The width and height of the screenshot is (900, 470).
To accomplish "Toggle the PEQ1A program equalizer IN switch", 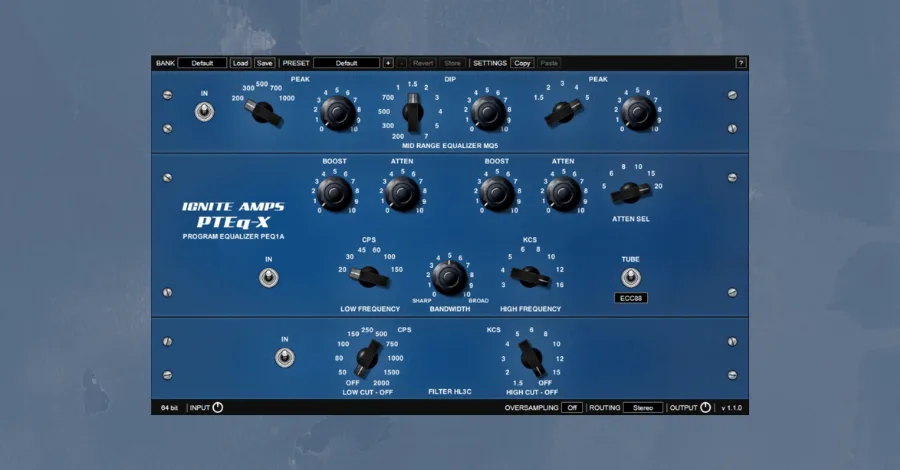I will 269,278.
